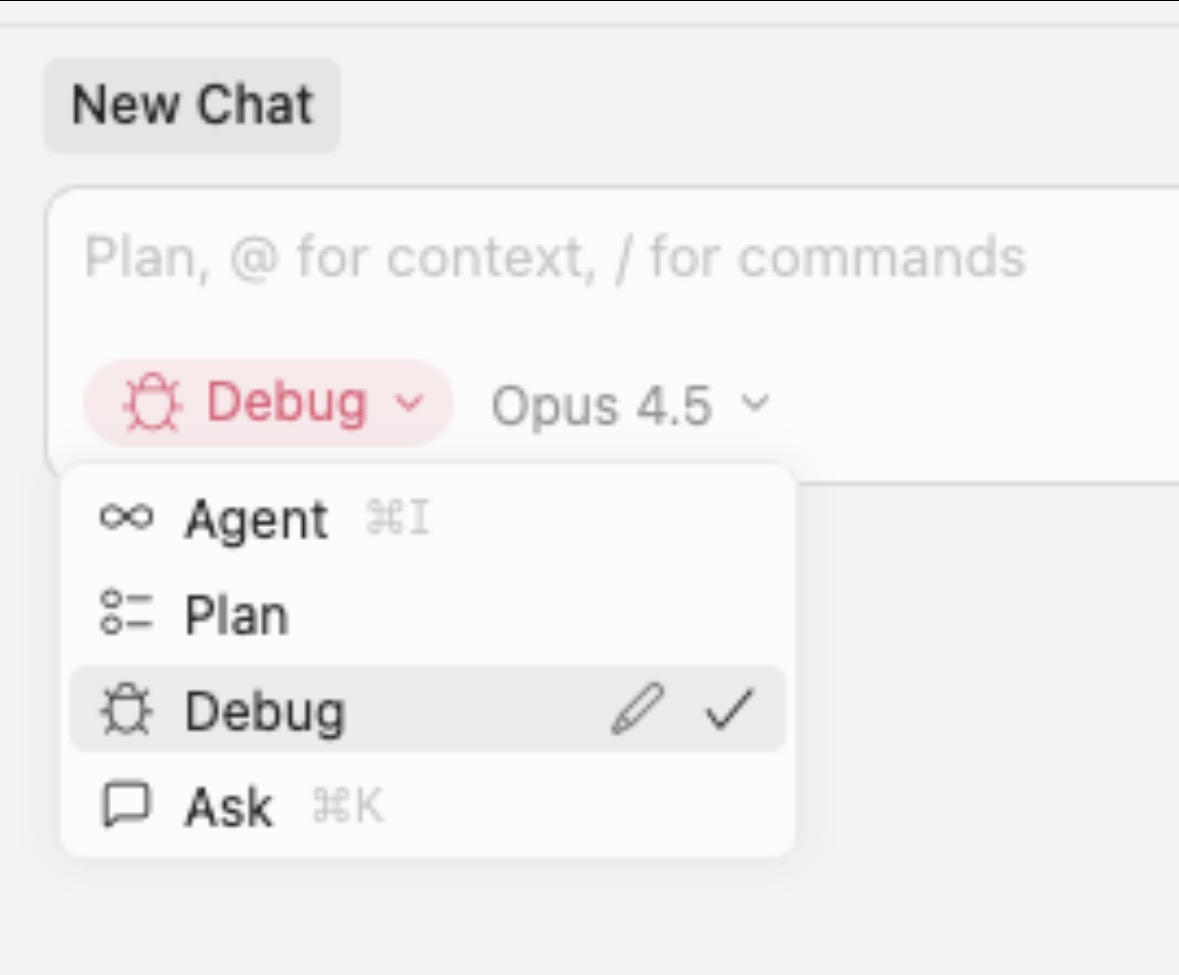Open the Opus 4.5 model dropdown

click(x=602, y=405)
